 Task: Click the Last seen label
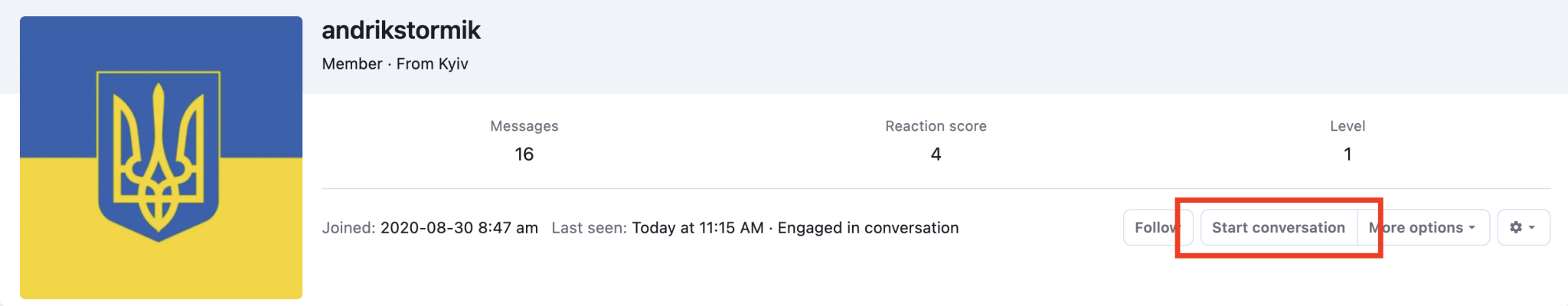(x=589, y=228)
